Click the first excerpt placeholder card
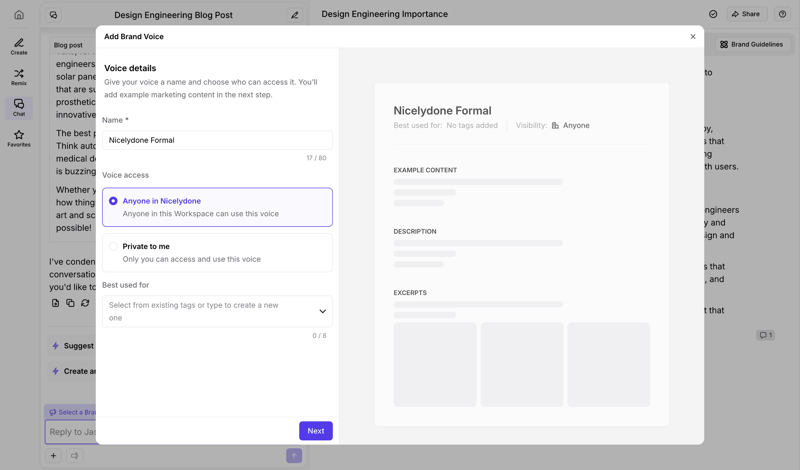 (x=435, y=364)
